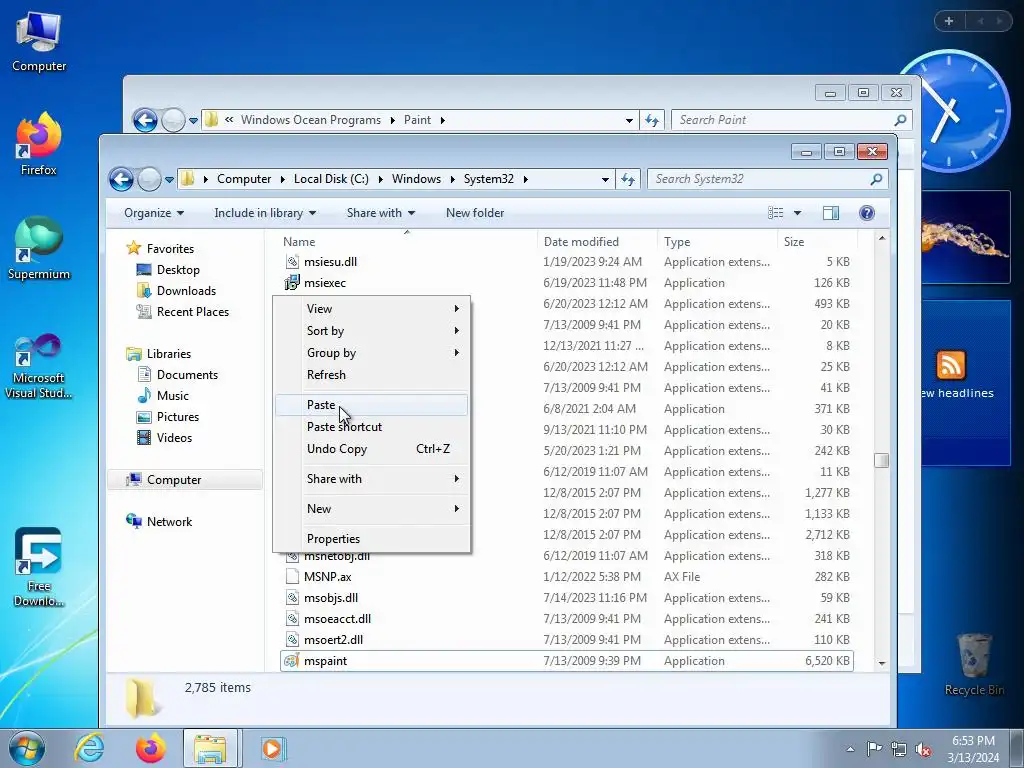This screenshot has height=768, width=1024.
Task: Open the Share with toolbar dropdown
Action: (x=381, y=213)
